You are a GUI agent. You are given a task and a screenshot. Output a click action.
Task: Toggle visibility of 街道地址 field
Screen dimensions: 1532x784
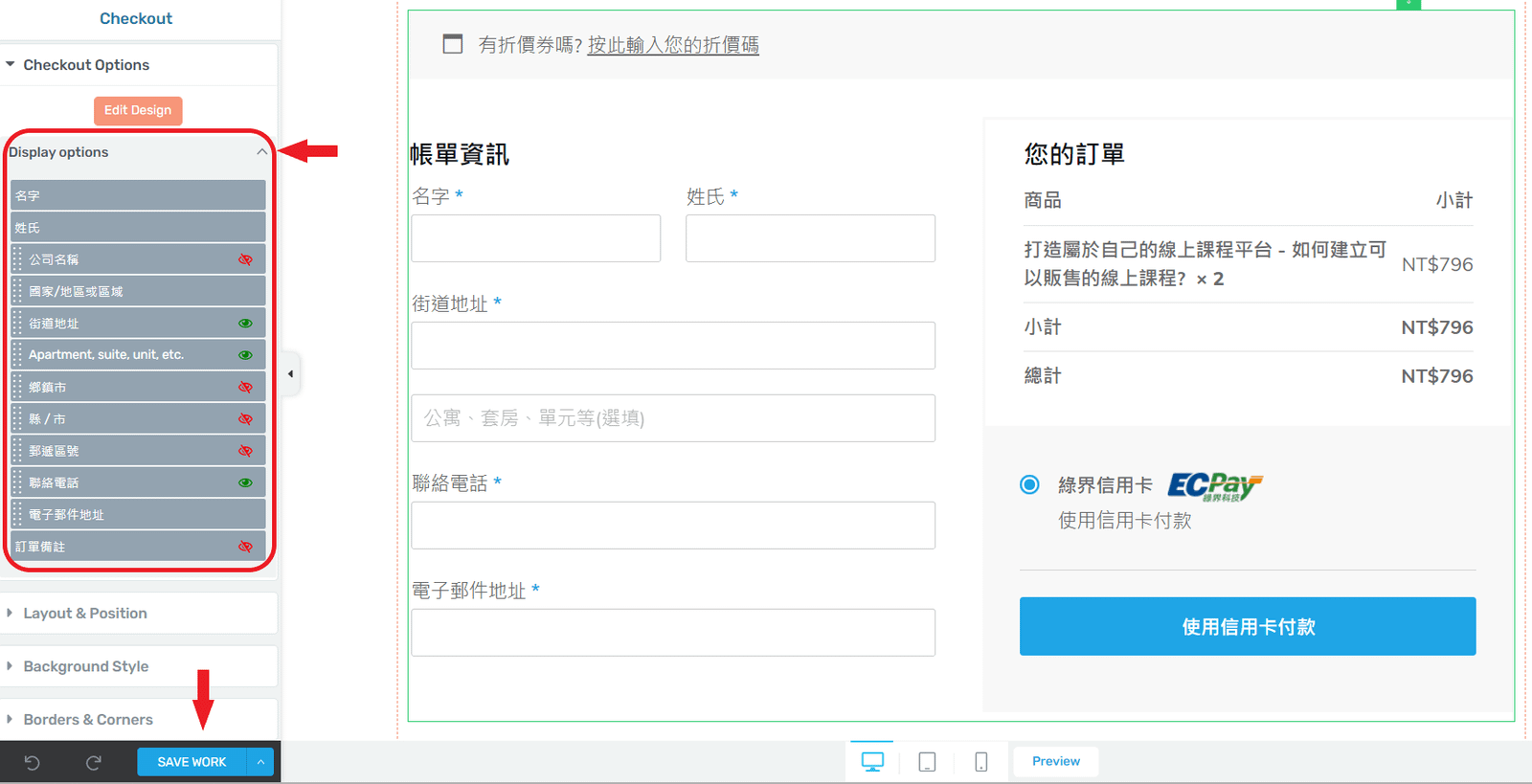coord(245,324)
